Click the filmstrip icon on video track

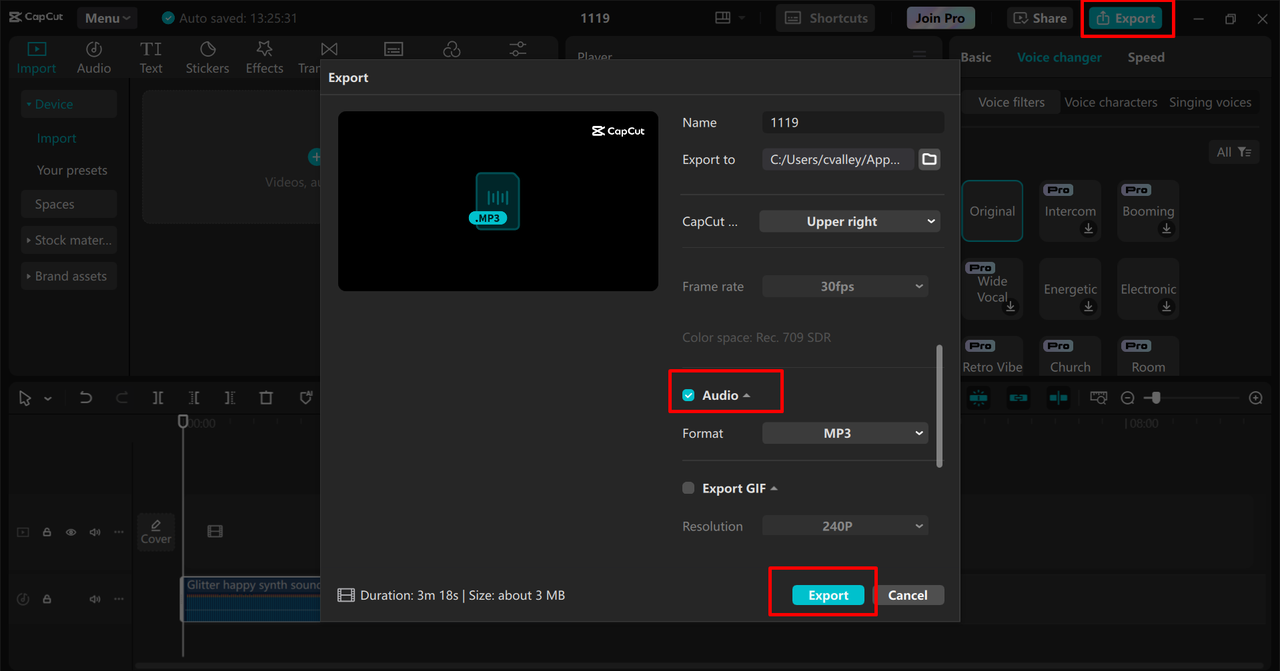point(215,532)
